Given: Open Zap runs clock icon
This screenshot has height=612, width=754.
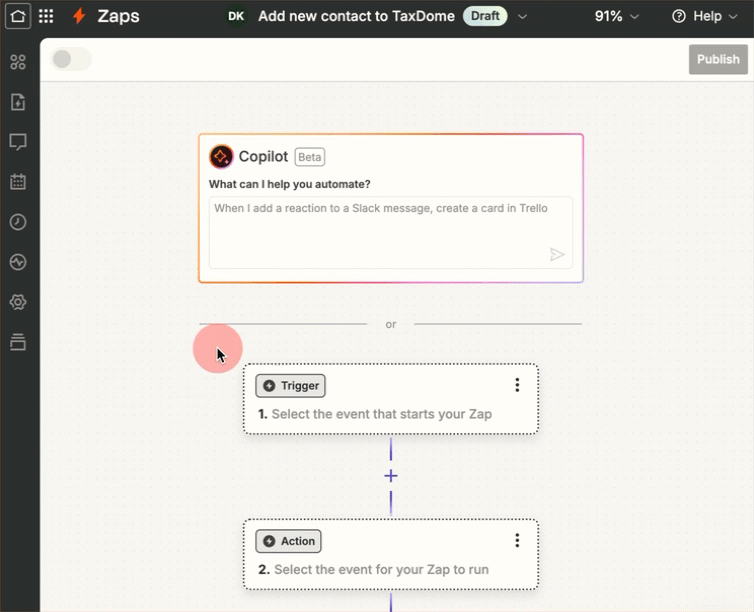Looking at the screenshot, I should [x=17, y=222].
